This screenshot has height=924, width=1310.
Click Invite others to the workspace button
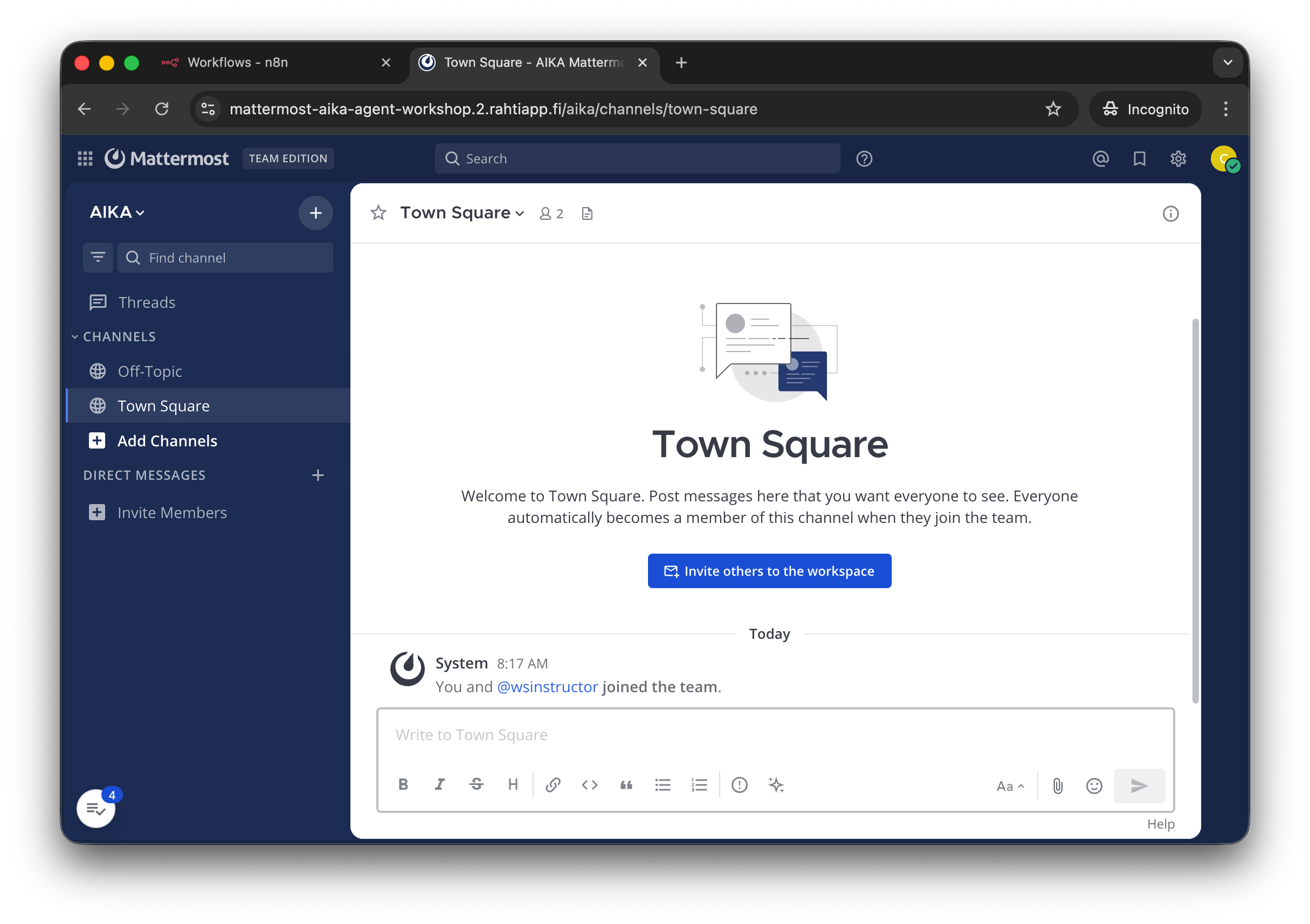coord(769,571)
